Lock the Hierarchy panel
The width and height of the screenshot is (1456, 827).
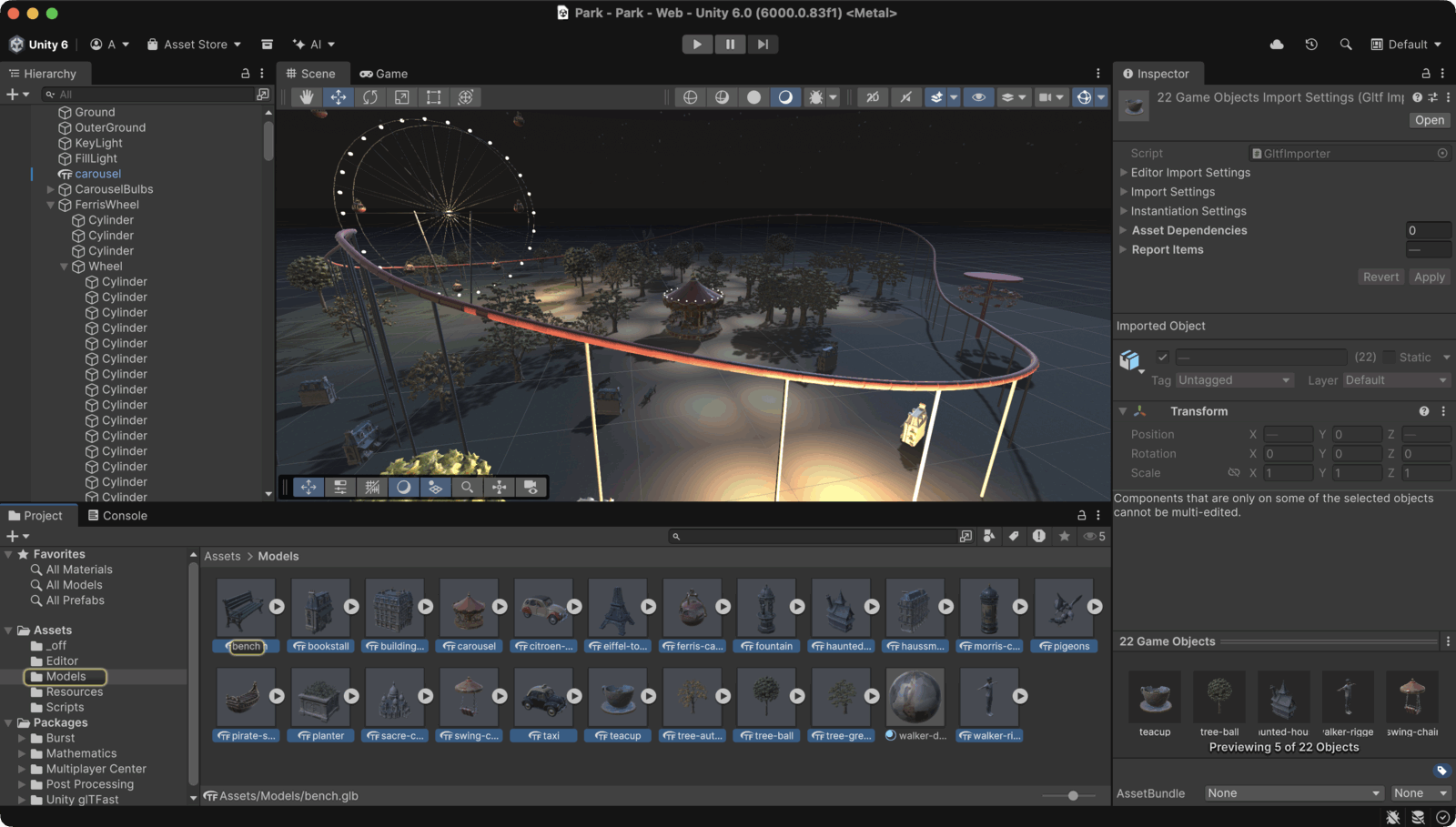tap(245, 74)
